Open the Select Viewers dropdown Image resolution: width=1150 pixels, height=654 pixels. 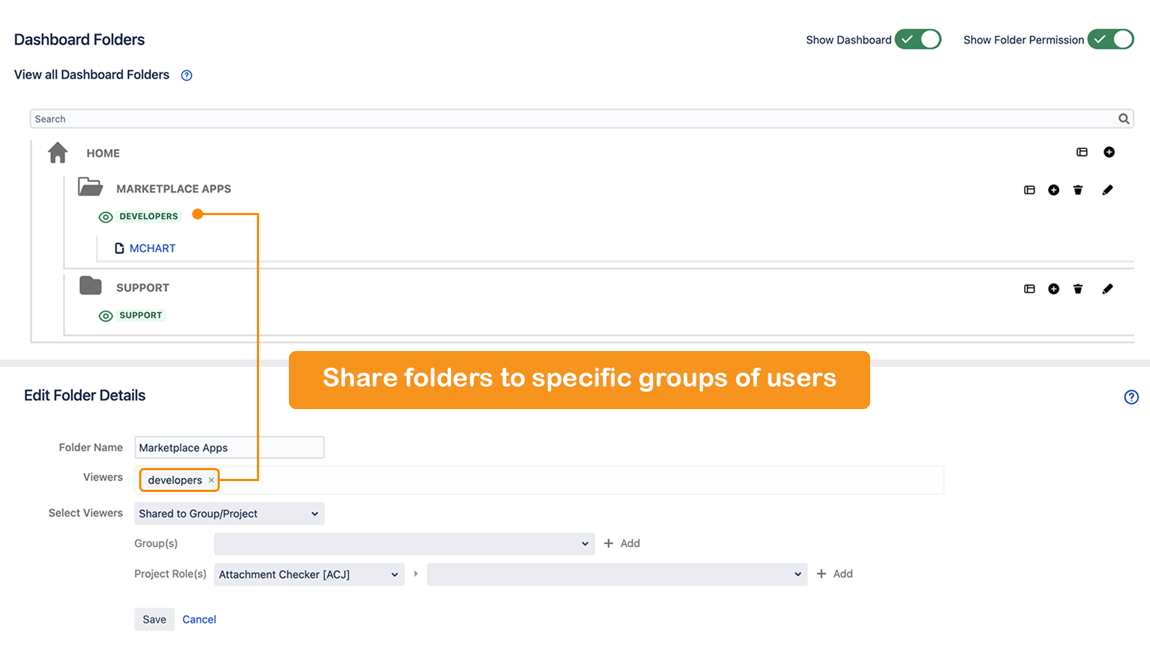coord(229,514)
